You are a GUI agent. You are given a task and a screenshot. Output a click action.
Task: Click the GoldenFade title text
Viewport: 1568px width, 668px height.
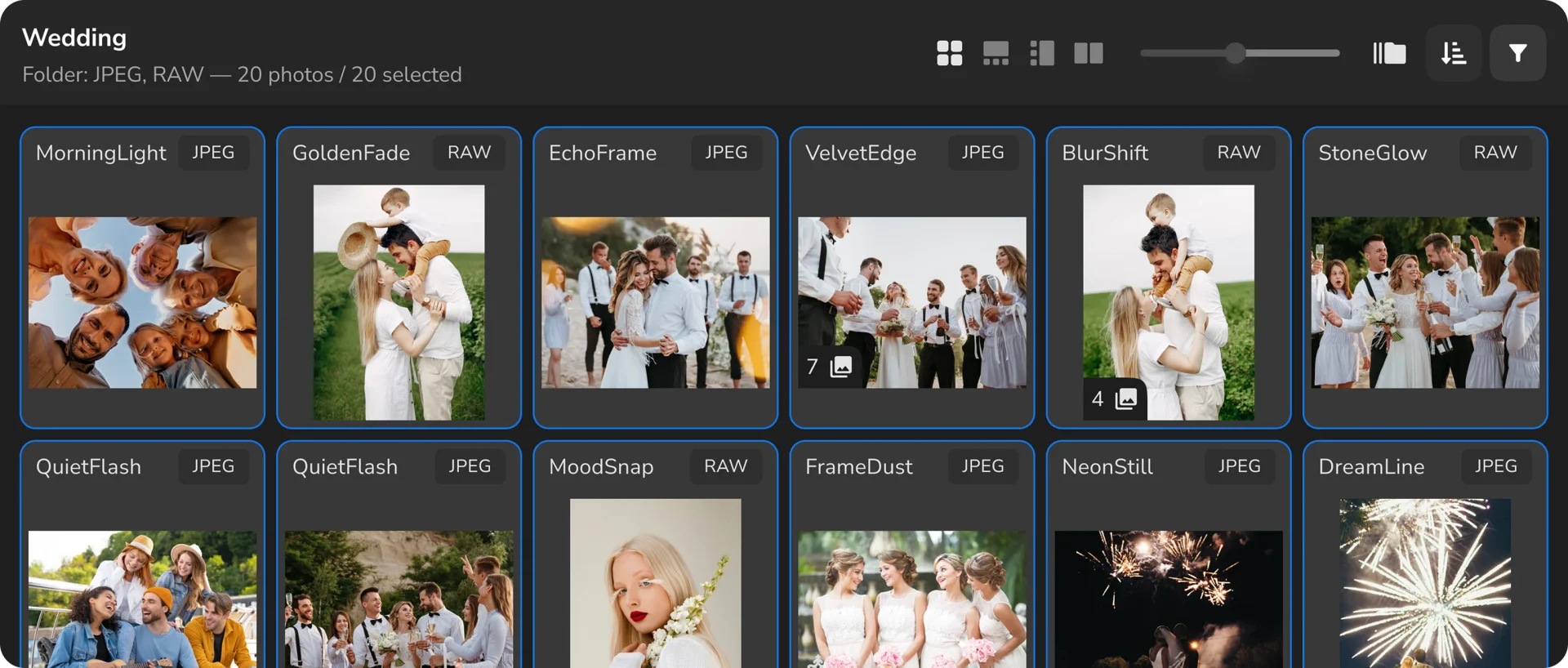coord(351,154)
